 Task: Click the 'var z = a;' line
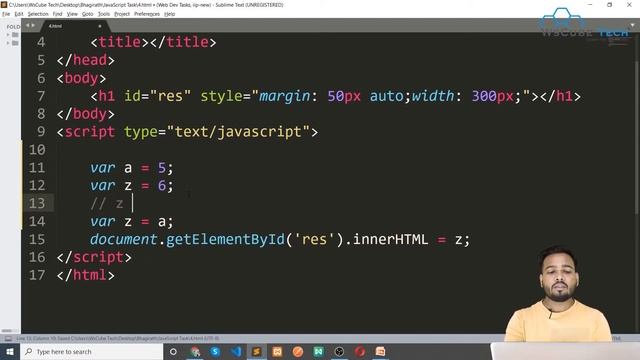[x=131, y=222]
